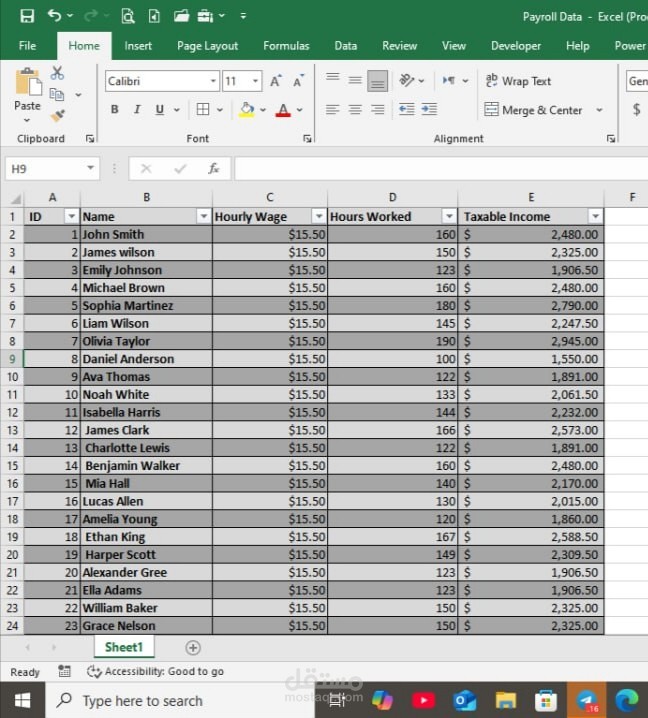The image size is (648, 718).
Task: Open the Hourly Wage filter dropdown
Action: click(x=319, y=216)
